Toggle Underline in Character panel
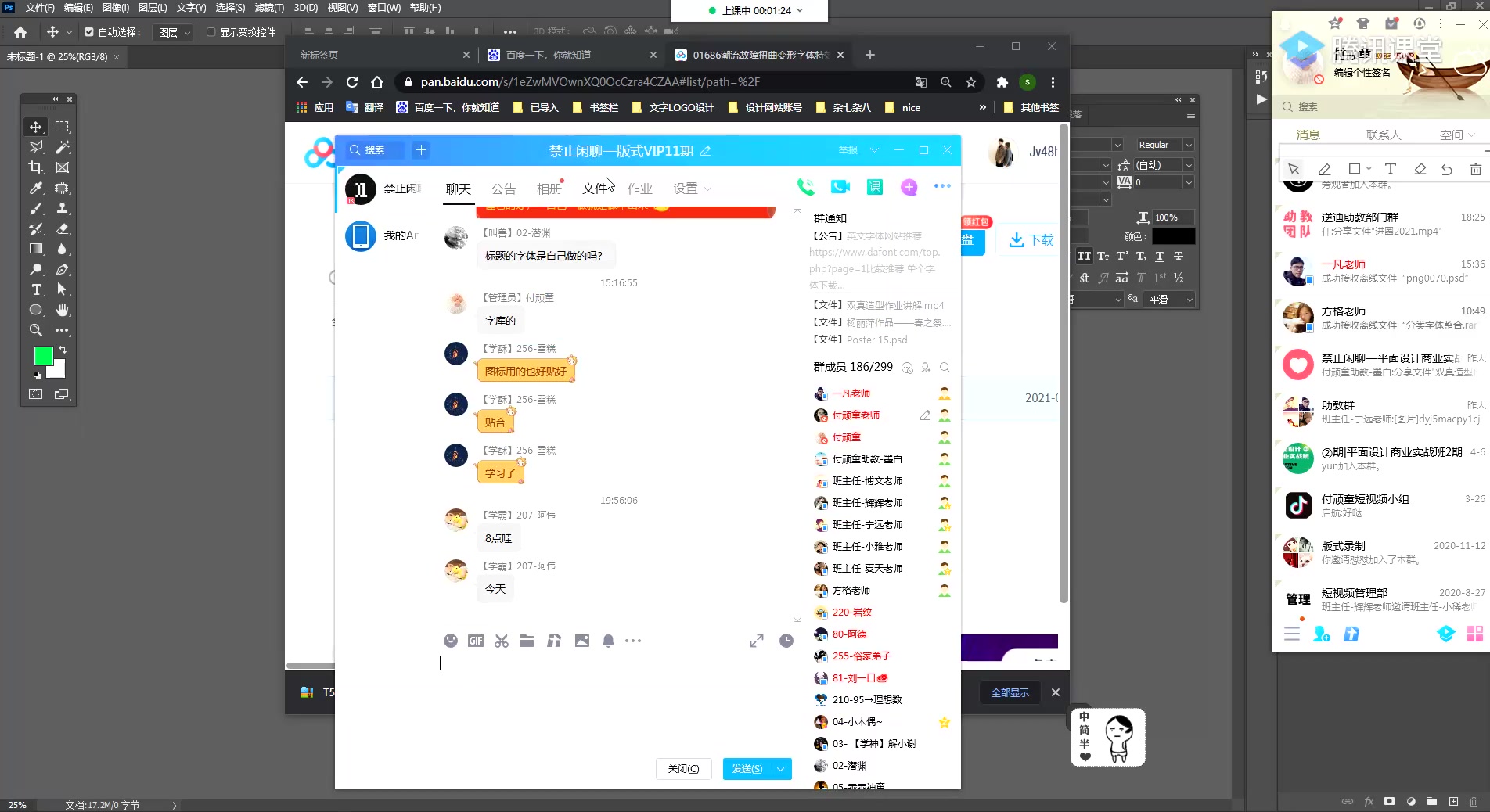 [1160, 256]
